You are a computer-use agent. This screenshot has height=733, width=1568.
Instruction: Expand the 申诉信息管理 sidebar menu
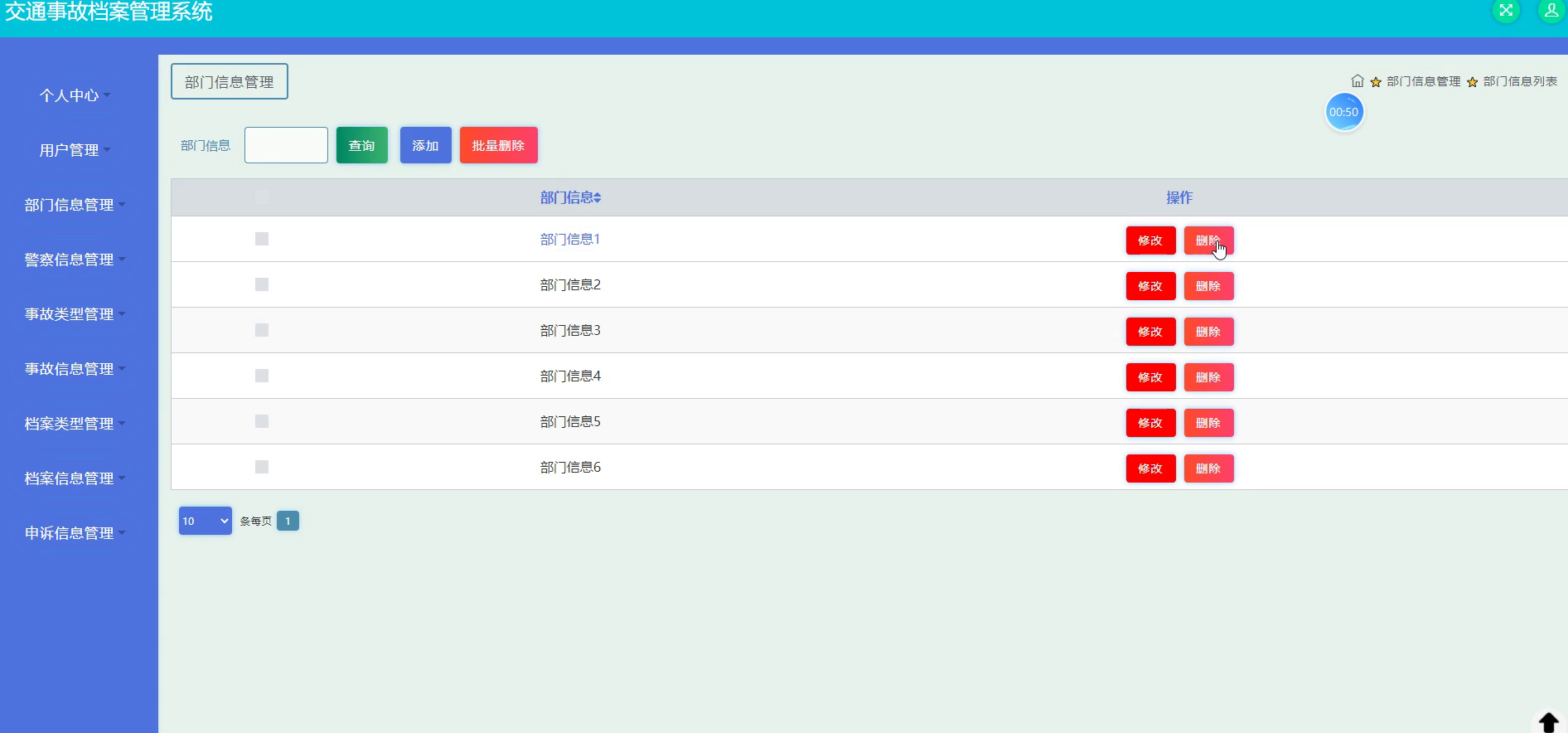click(75, 533)
